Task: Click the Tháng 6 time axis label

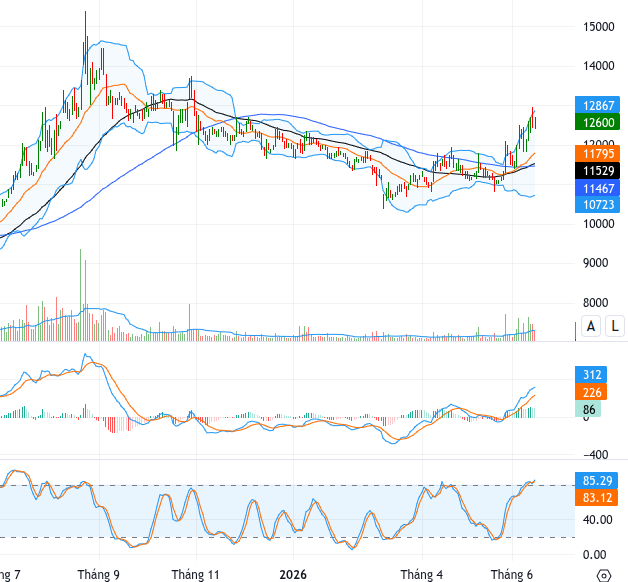Action: coord(512,575)
